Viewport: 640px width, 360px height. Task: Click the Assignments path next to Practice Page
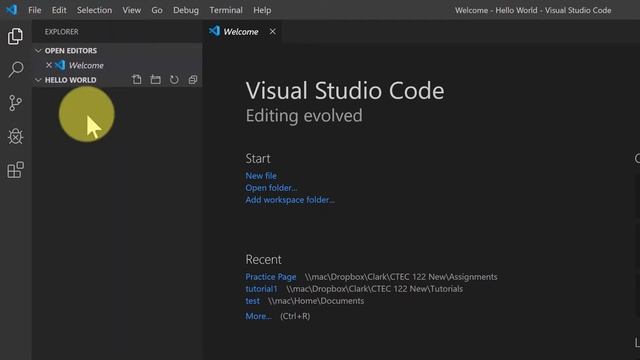point(401,277)
